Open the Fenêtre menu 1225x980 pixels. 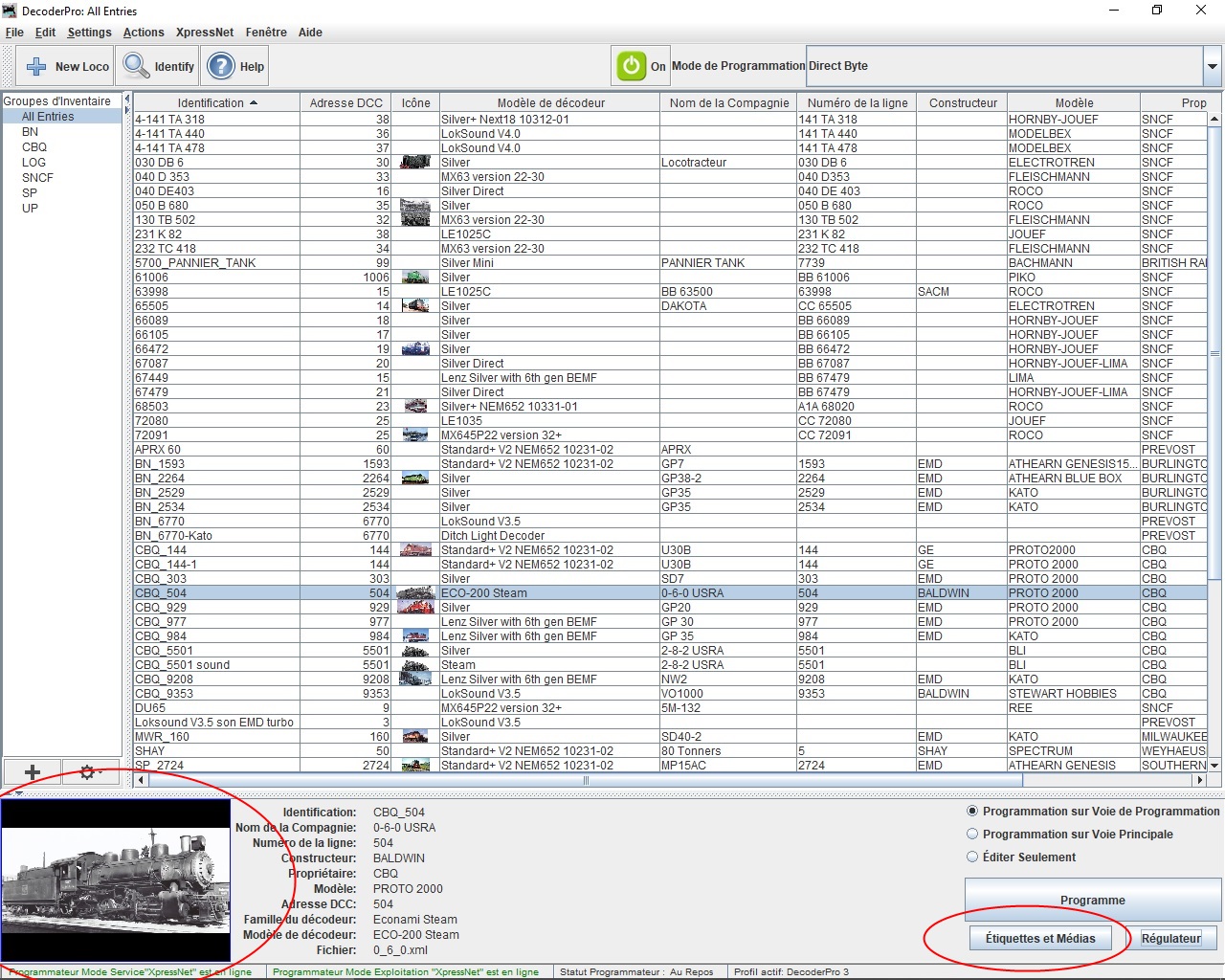coord(266,33)
